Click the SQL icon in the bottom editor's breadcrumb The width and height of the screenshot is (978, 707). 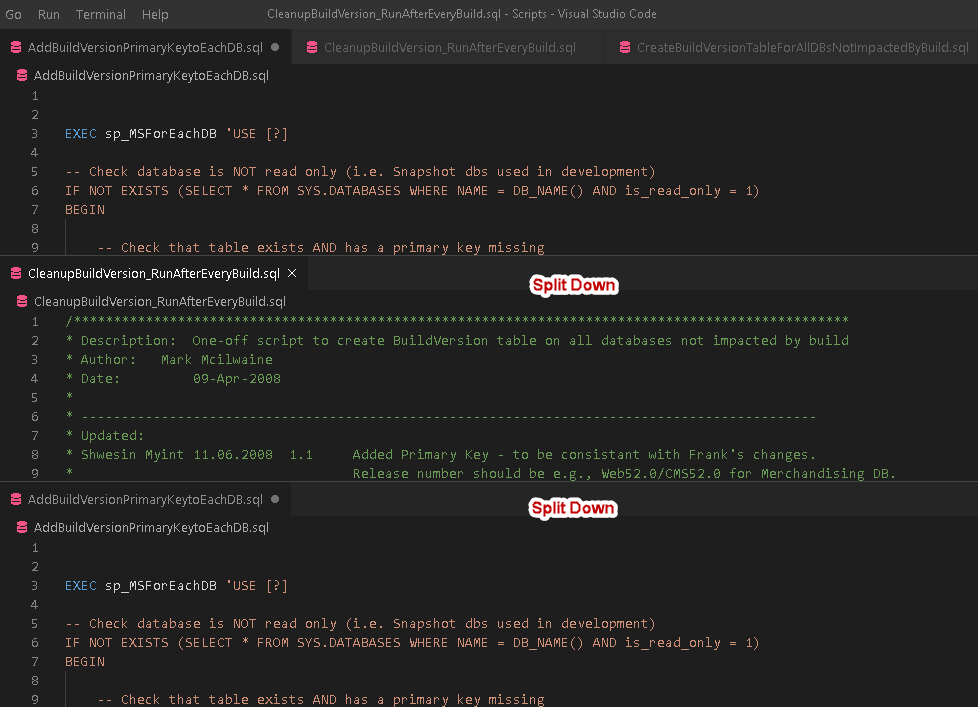tap(22, 528)
